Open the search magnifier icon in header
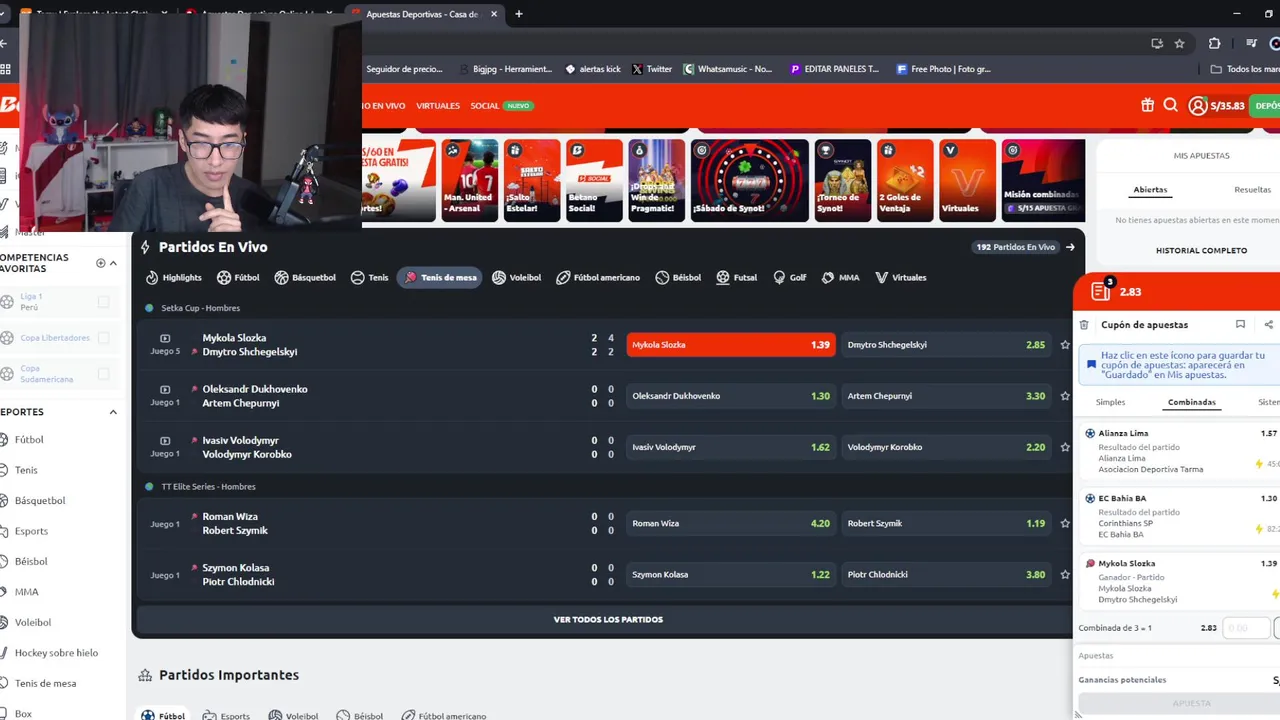This screenshot has height=720, width=1280. coord(1170,105)
